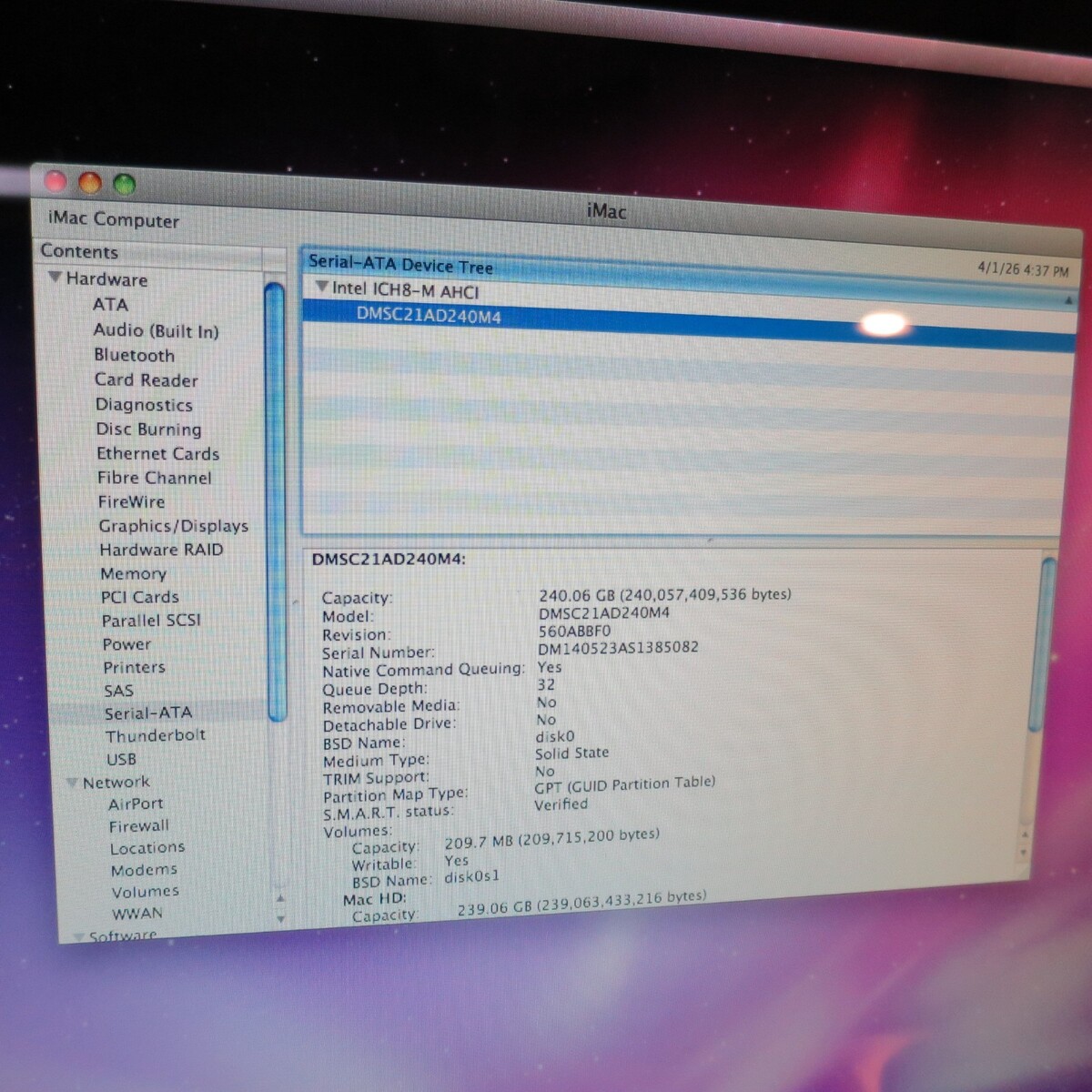This screenshot has width=1092, height=1092.
Task: Collapse the Intel ICH8-M AHCI tree
Action: [x=320, y=287]
